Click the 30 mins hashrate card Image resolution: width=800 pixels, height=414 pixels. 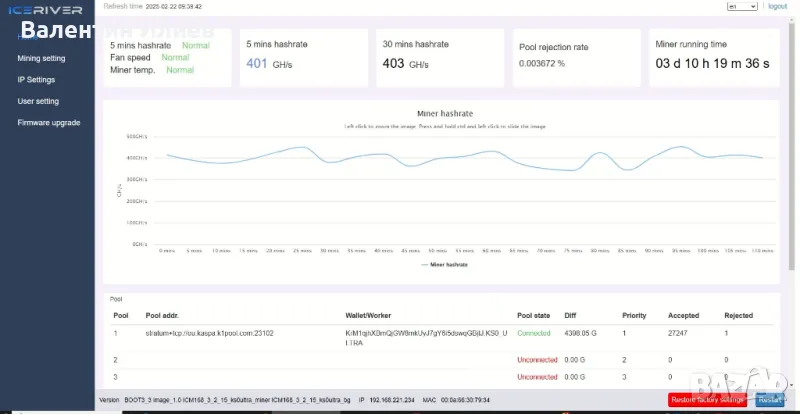tap(438, 57)
